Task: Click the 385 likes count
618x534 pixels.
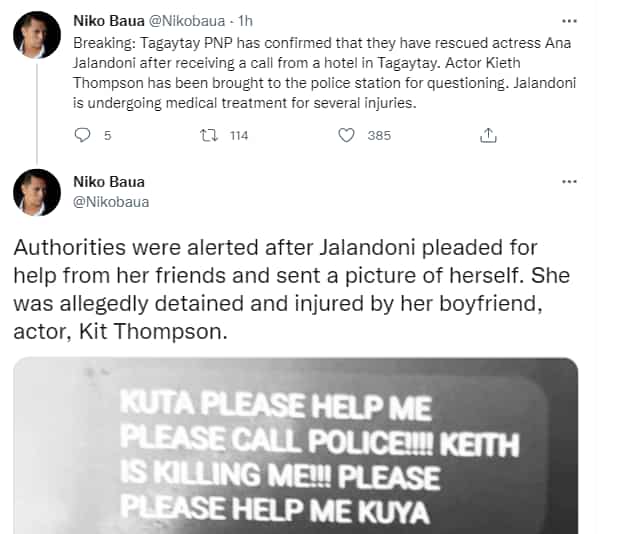Action: pos(379,136)
